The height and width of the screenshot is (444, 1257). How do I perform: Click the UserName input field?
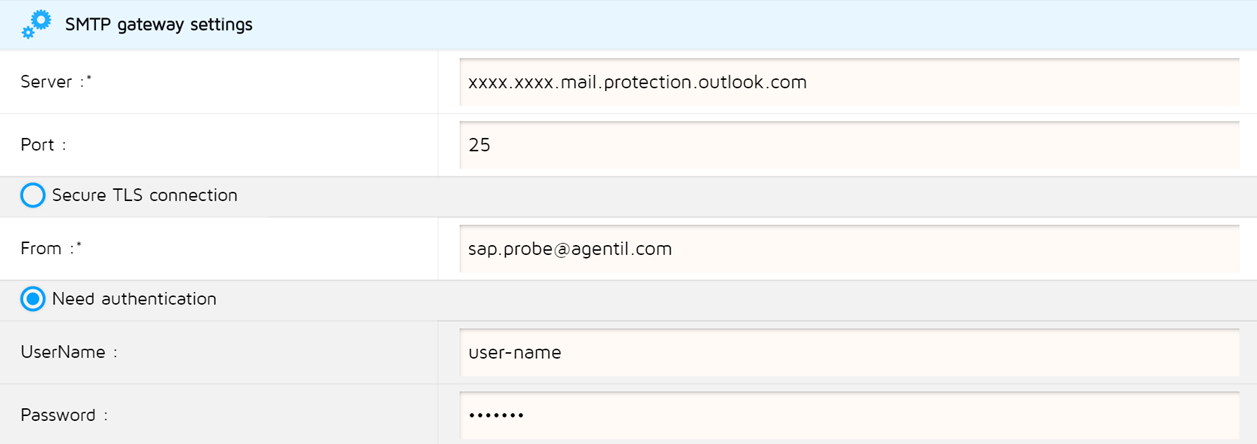(849, 352)
